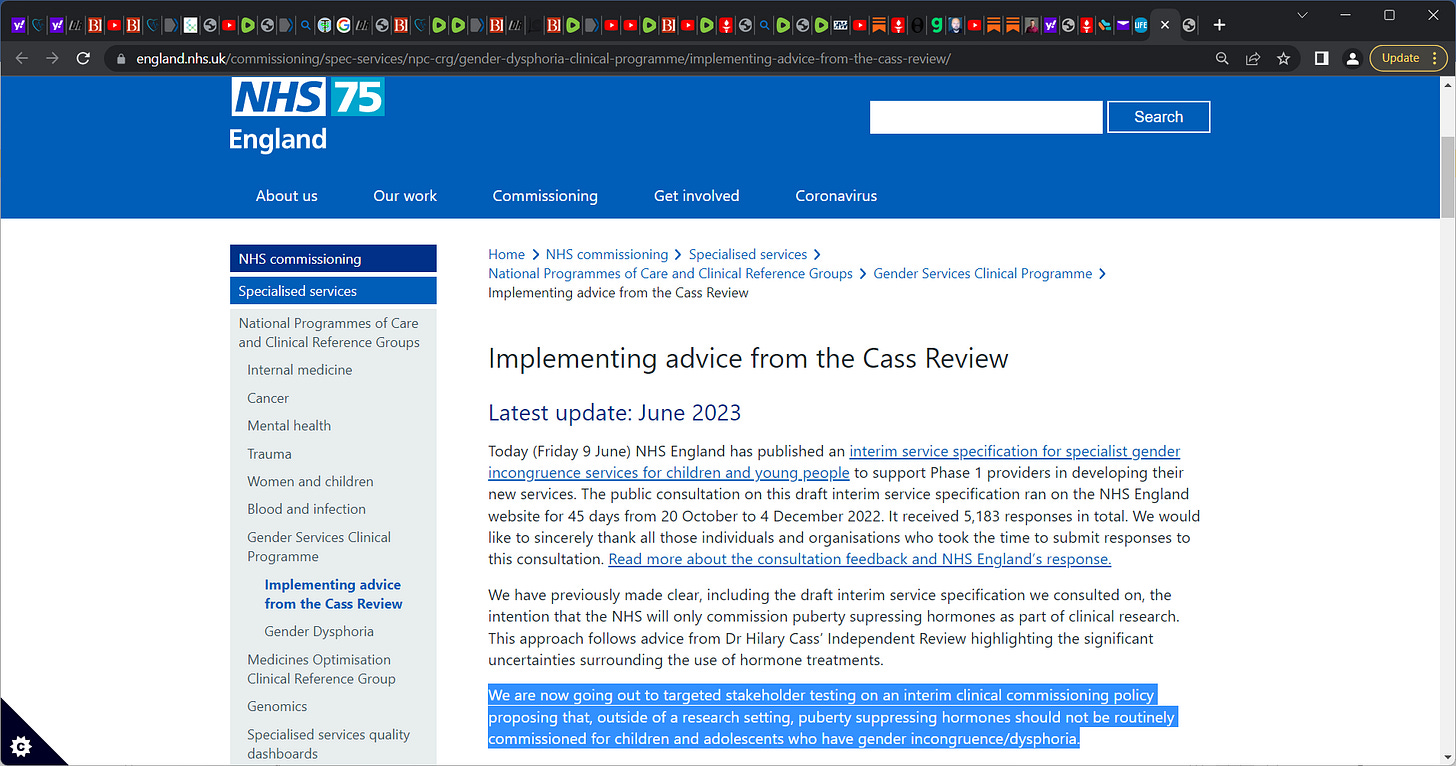Click the 'Latest update: June 2023' heading
Screen dimensions: 1456x766
coord(614,413)
